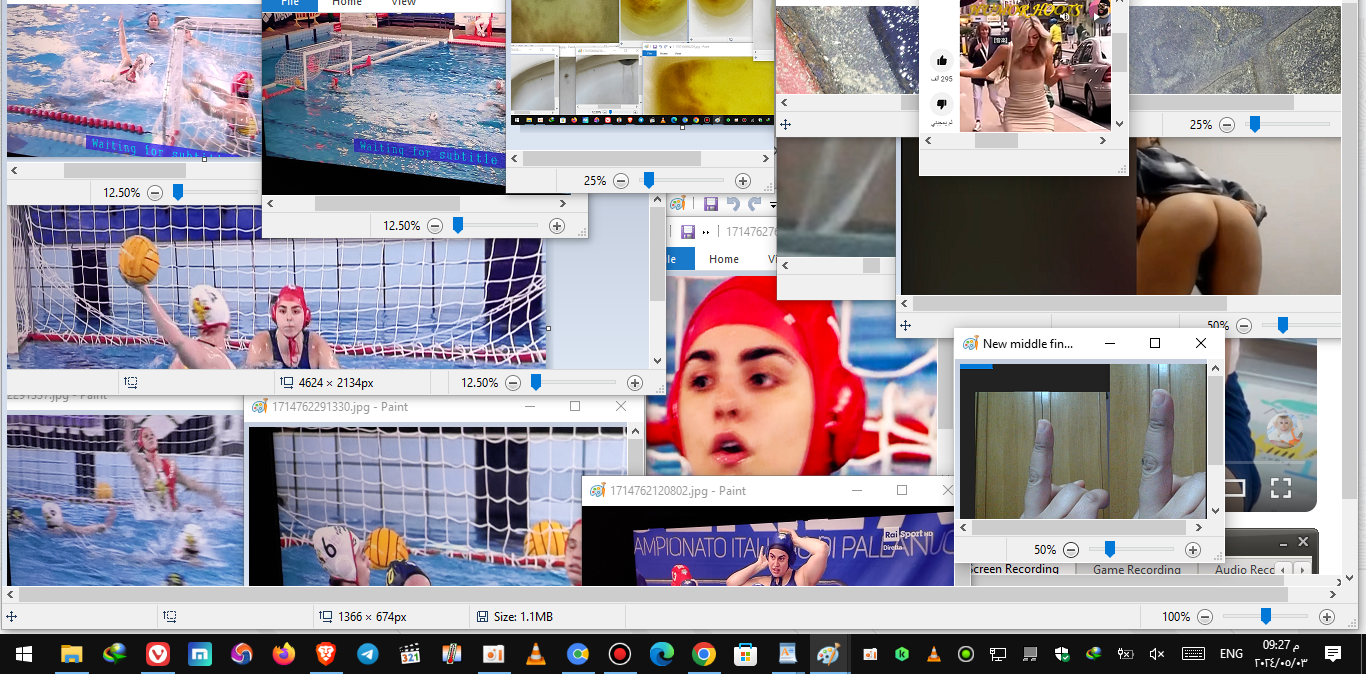The height and width of the screenshot is (674, 1366).
Task: Click the Redo arrow in Paint toolbar
Action: click(755, 204)
